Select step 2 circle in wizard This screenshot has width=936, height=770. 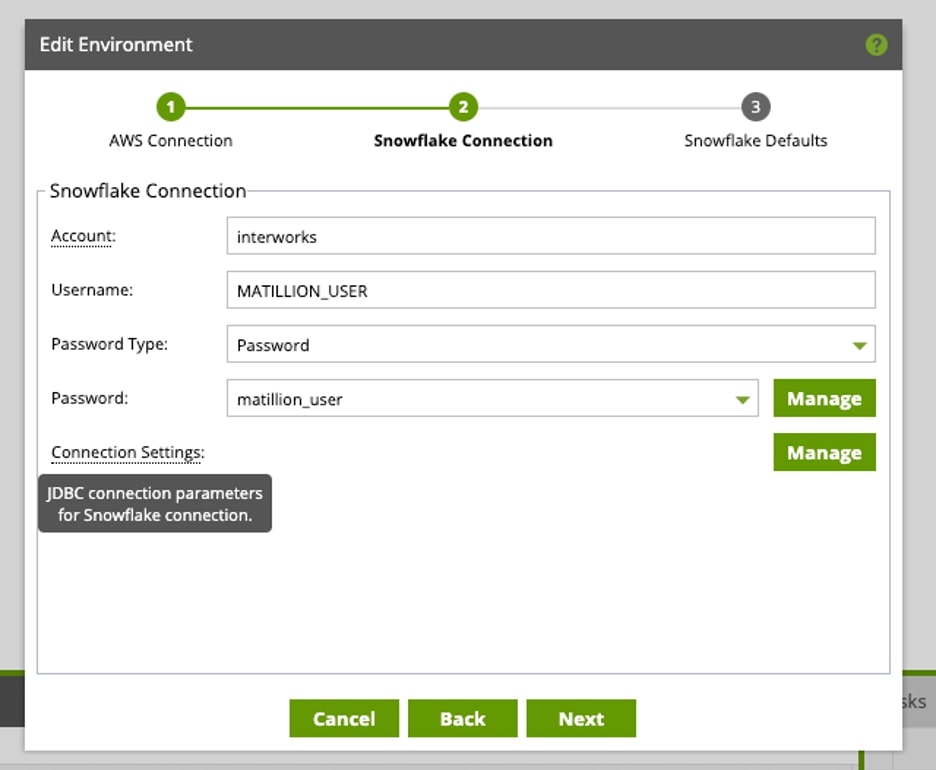click(x=463, y=107)
